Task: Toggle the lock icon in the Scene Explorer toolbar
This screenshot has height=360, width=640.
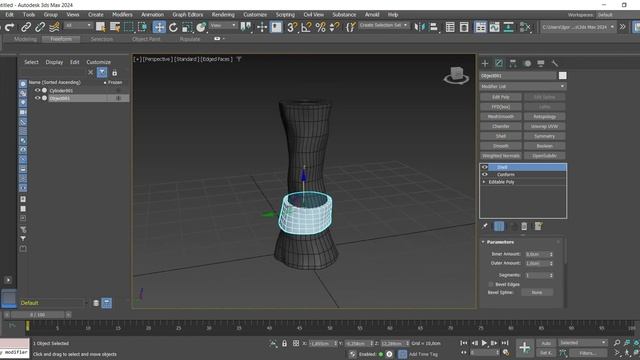Action: click(115, 73)
